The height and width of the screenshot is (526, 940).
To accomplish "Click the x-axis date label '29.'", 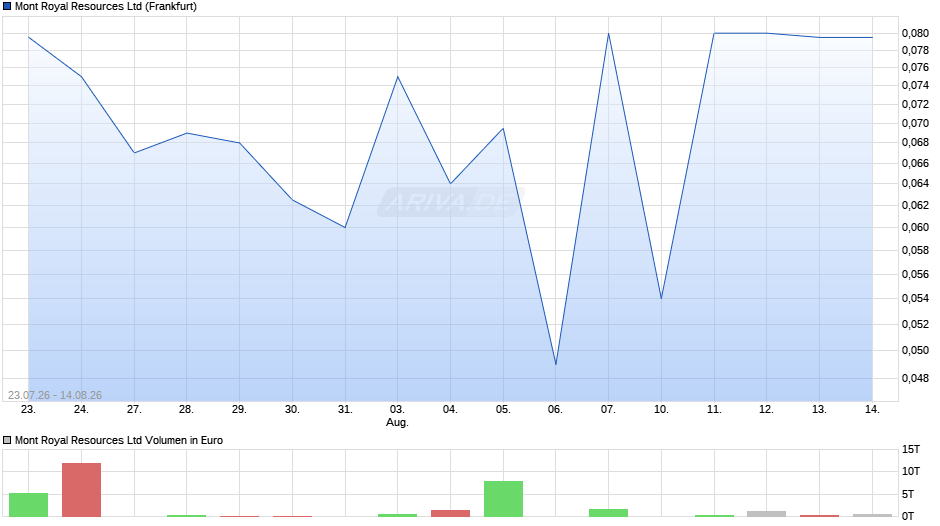I will [x=239, y=410].
